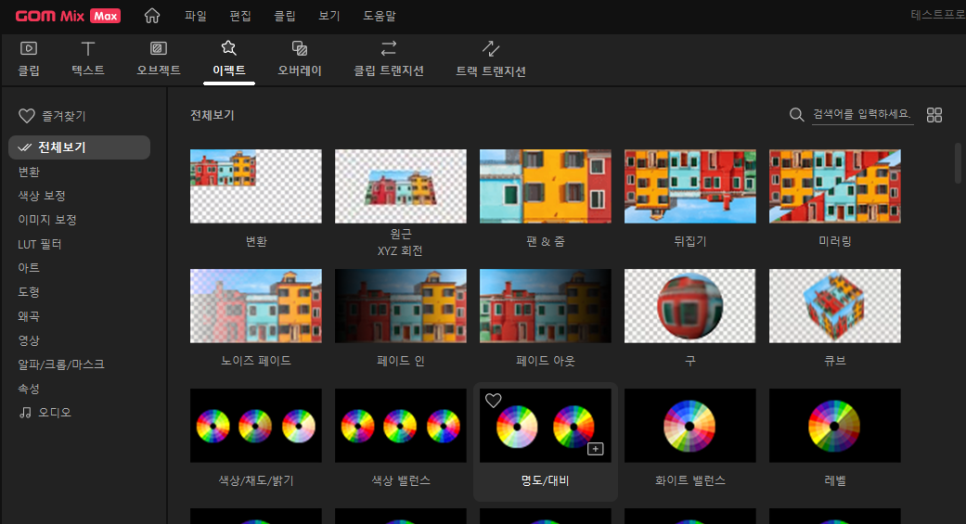Select the 아트 category
This screenshot has width=966, height=524.
29,268
